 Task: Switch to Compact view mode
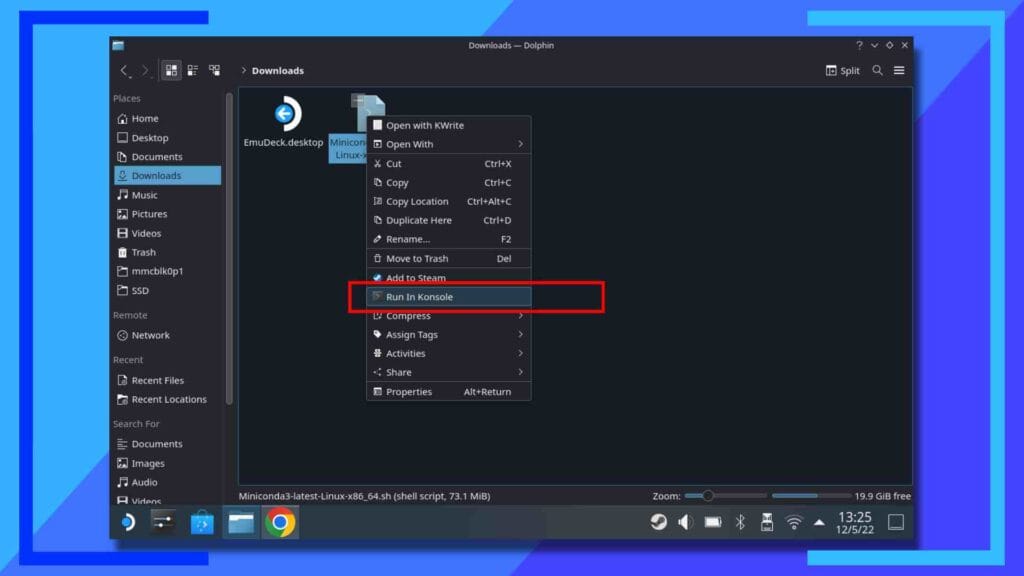point(193,71)
